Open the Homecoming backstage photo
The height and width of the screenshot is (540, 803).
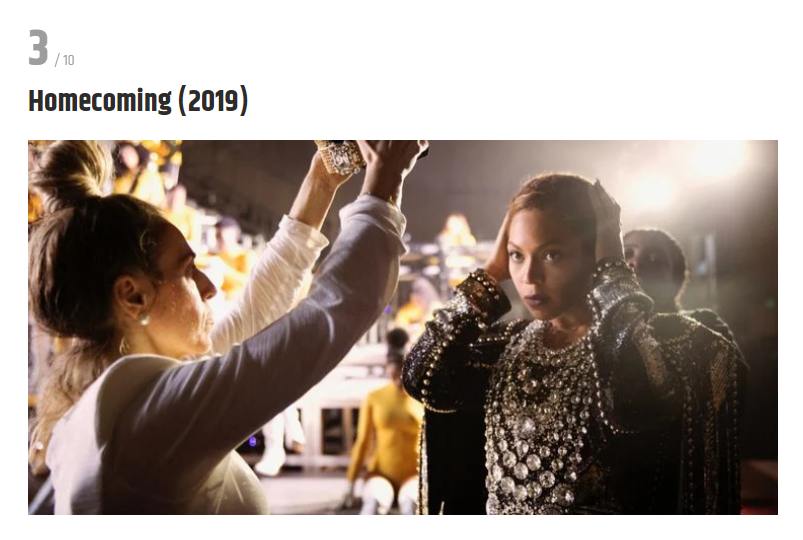tap(403, 327)
